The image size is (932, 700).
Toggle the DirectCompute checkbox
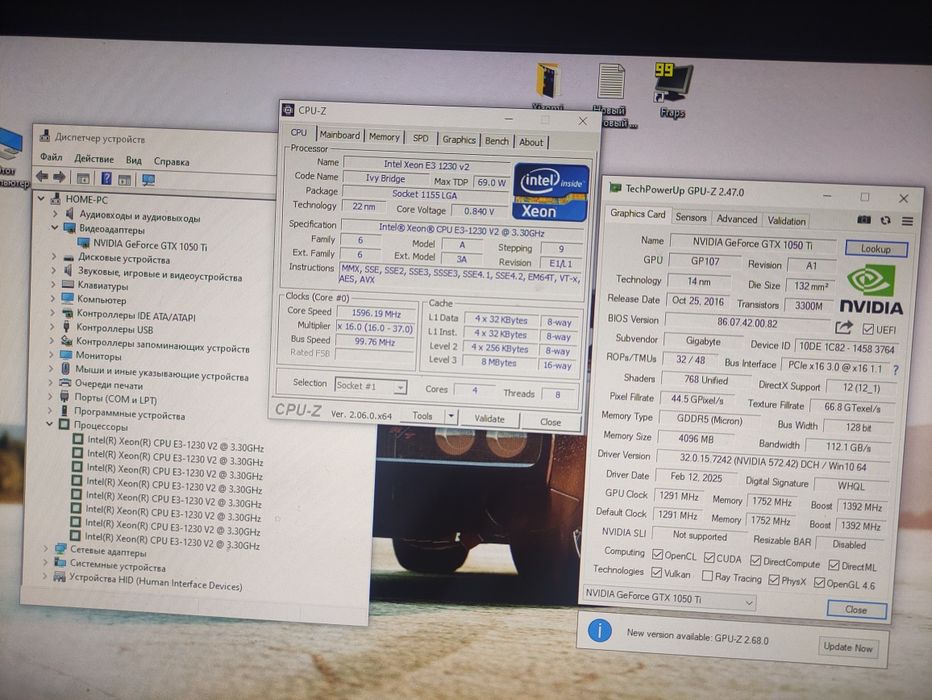[755, 560]
